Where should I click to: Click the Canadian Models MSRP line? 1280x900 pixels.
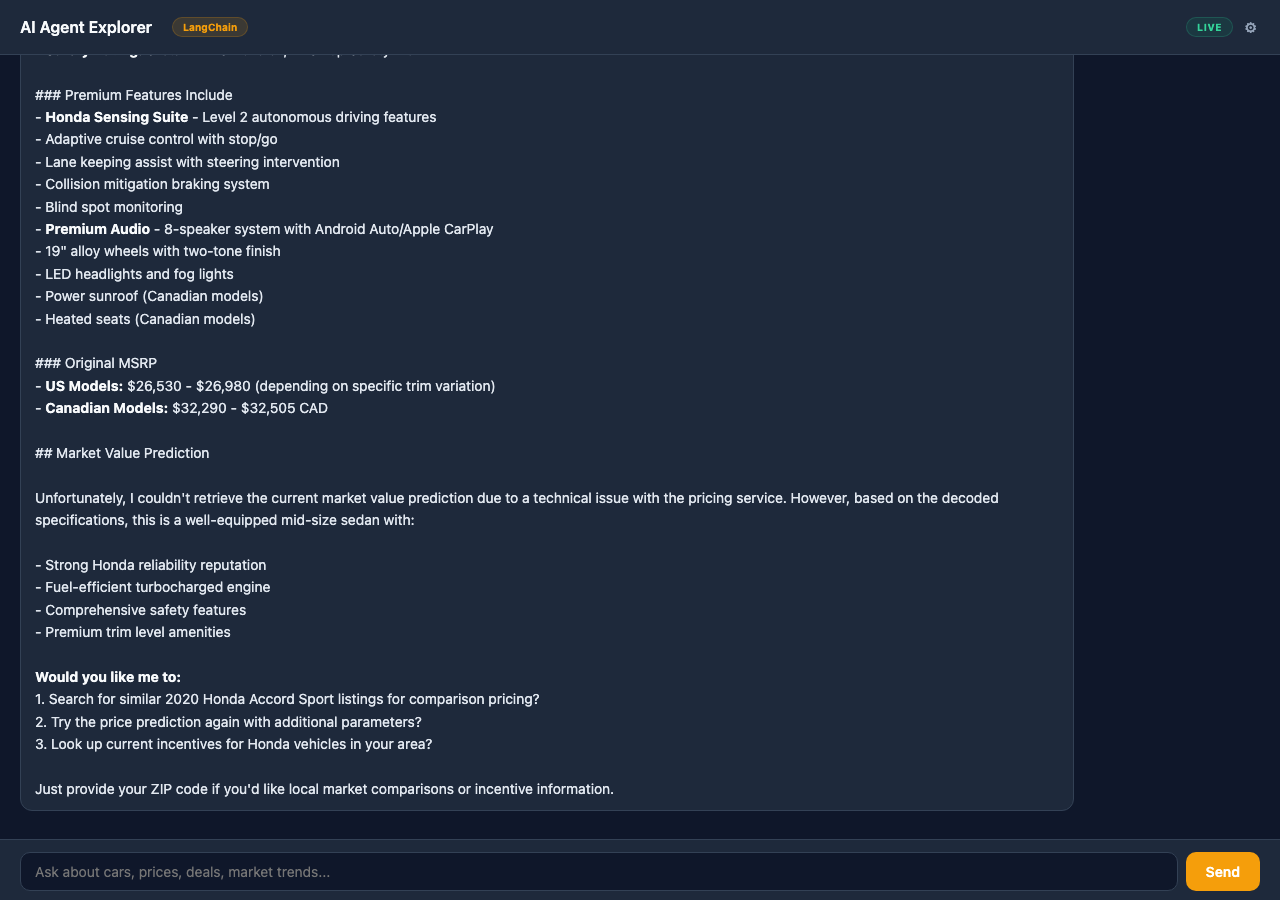pos(181,408)
